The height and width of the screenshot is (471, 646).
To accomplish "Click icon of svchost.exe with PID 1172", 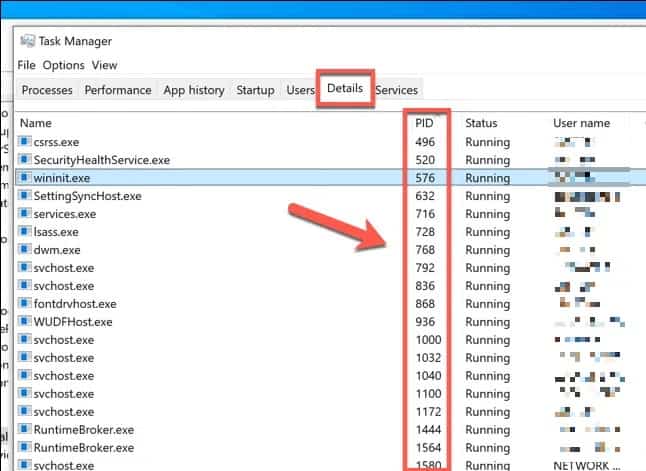I will tap(24, 411).
